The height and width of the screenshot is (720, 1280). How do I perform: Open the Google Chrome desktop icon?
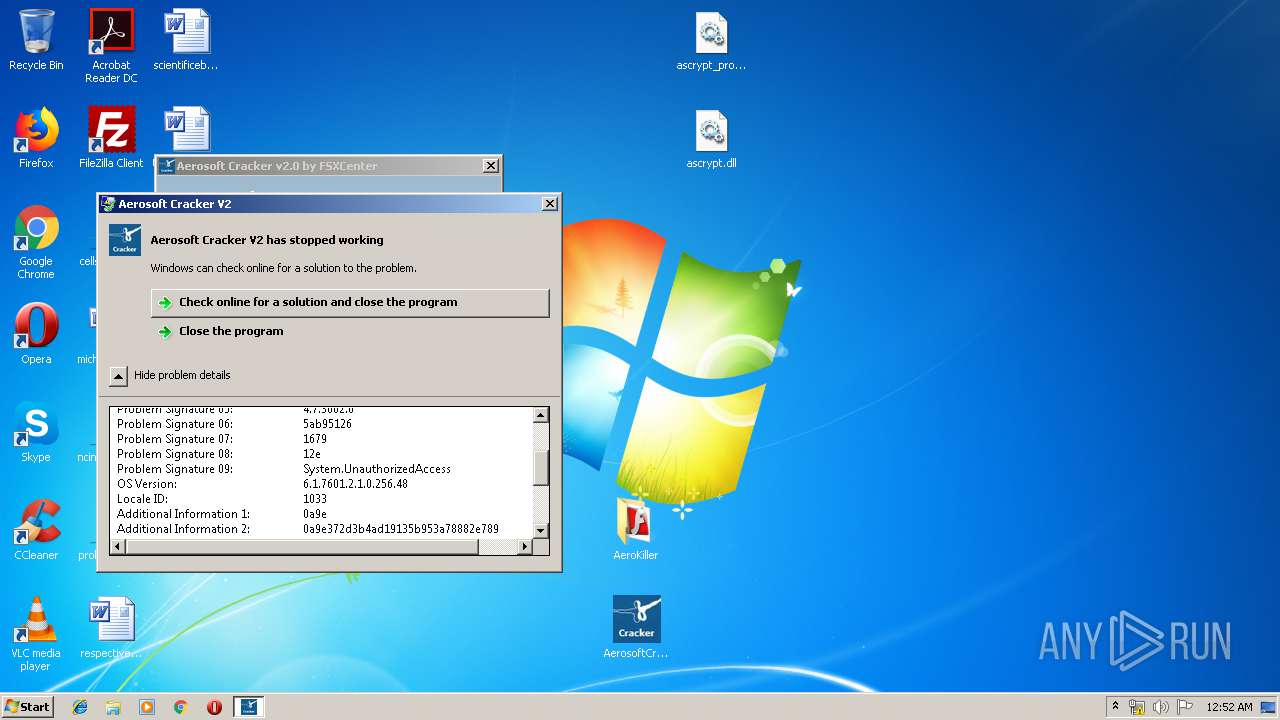point(36,242)
